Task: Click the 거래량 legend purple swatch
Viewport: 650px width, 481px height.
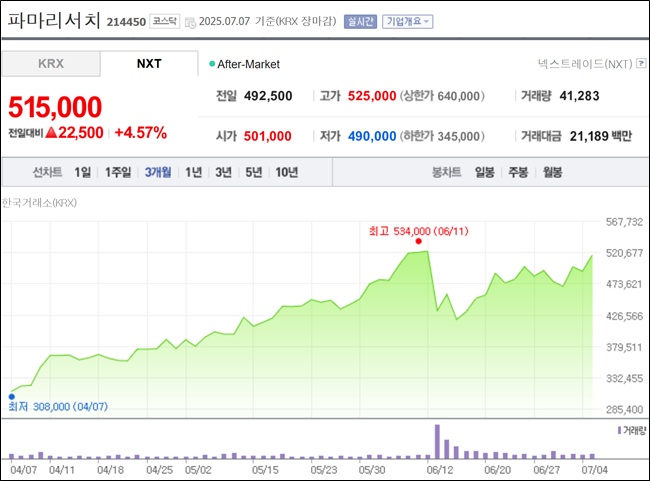Action: (x=619, y=430)
